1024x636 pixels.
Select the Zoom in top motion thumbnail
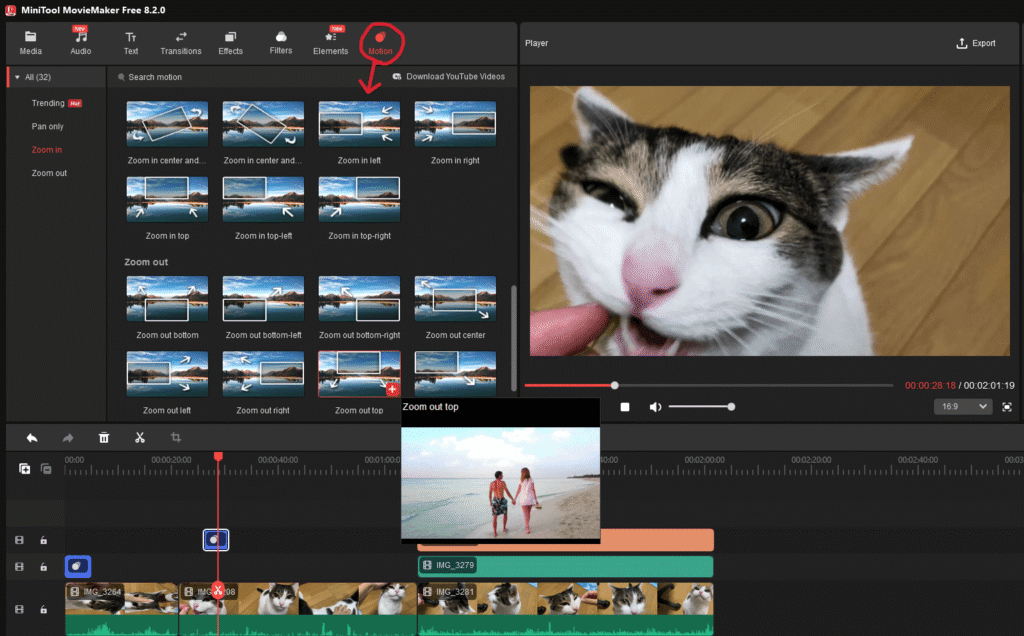(x=167, y=200)
